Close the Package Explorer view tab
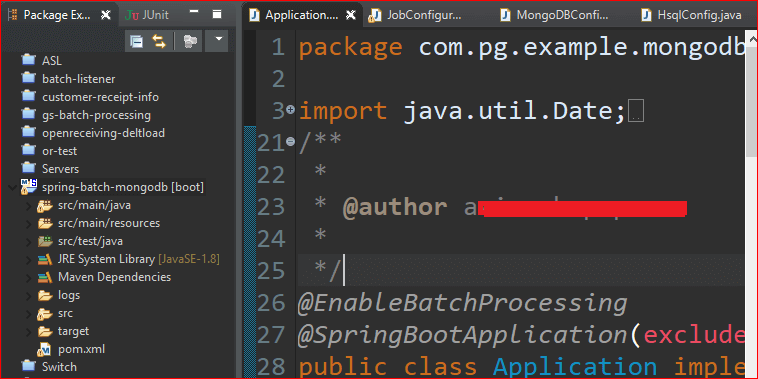The width and height of the screenshot is (758, 379). [x=105, y=15]
